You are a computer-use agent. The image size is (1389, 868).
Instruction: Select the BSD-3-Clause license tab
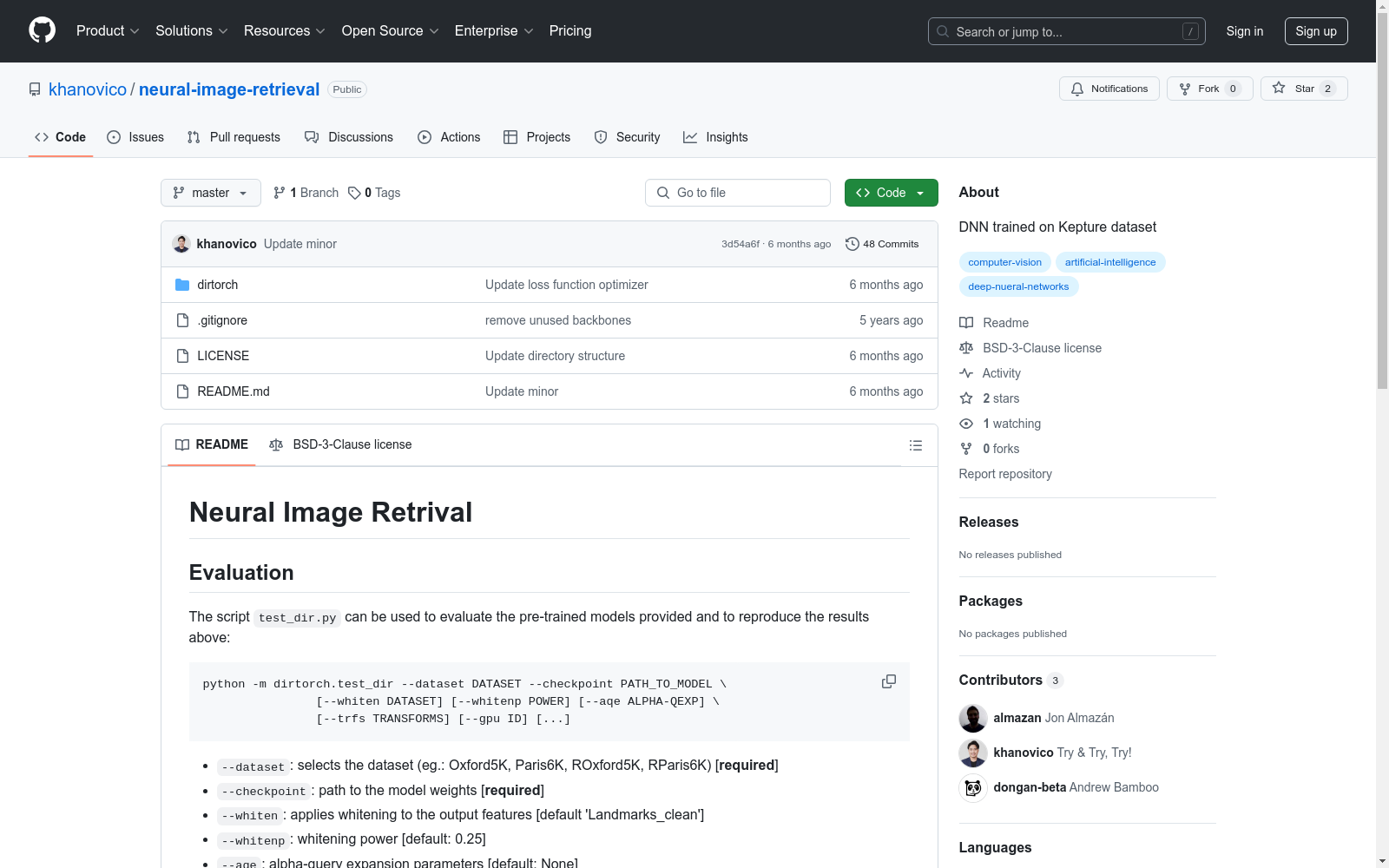(x=340, y=444)
